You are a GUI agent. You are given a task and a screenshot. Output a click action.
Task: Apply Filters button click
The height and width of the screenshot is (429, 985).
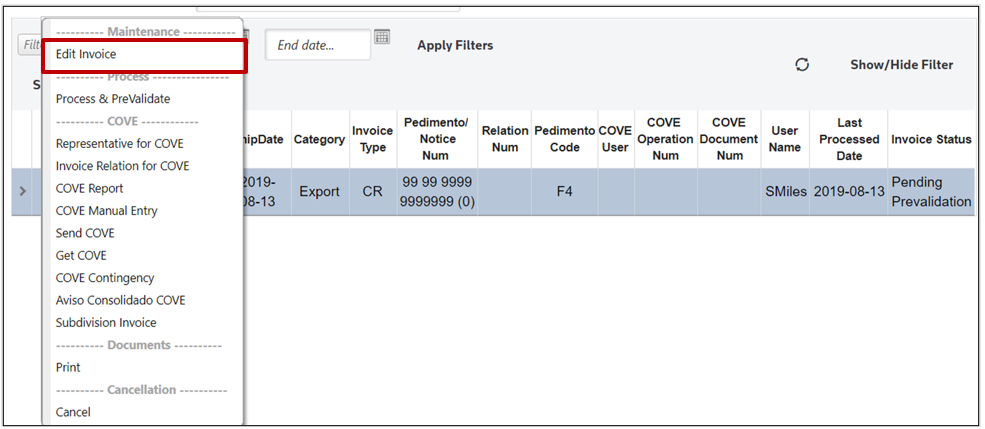455,45
